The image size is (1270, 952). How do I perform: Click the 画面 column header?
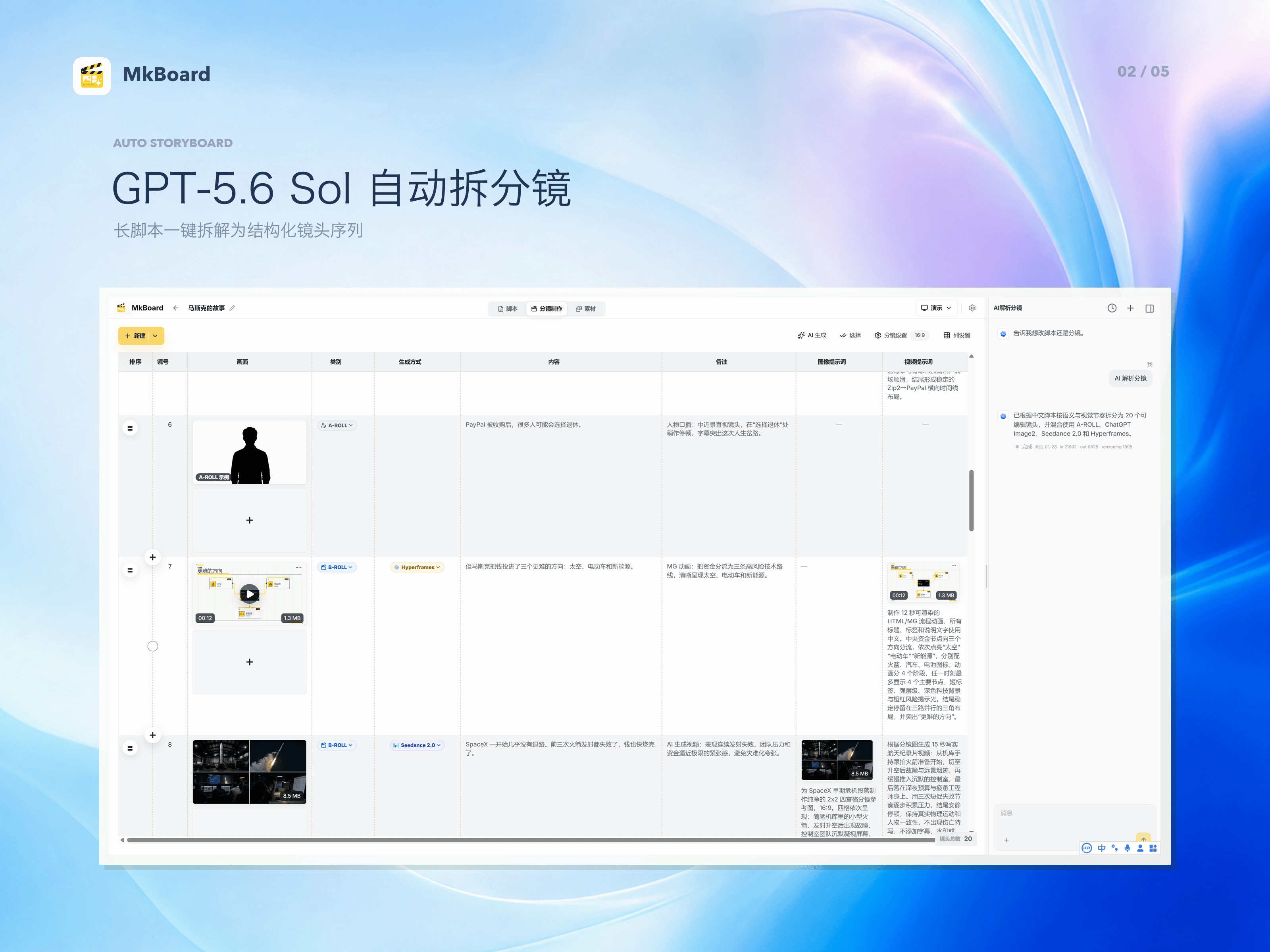point(242,362)
